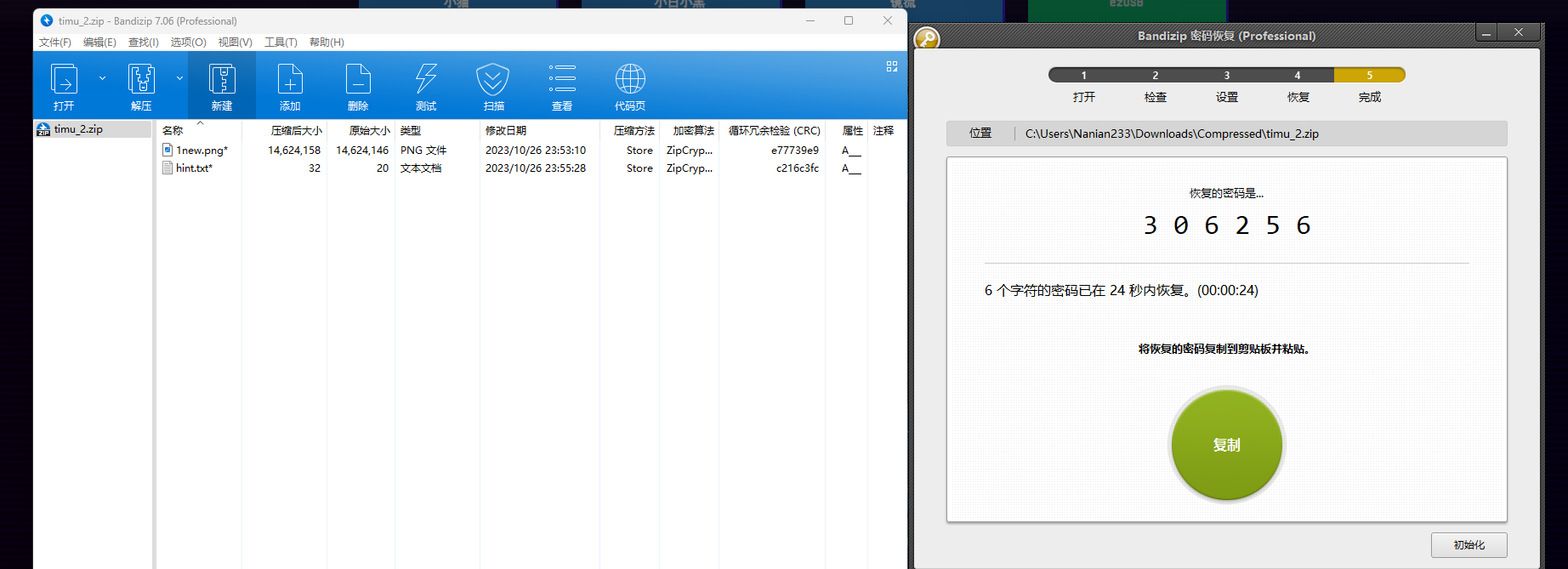Click the recovered password 306256
Image resolution: width=1568 pixels, height=569 pixels.
click(1226, 225)
